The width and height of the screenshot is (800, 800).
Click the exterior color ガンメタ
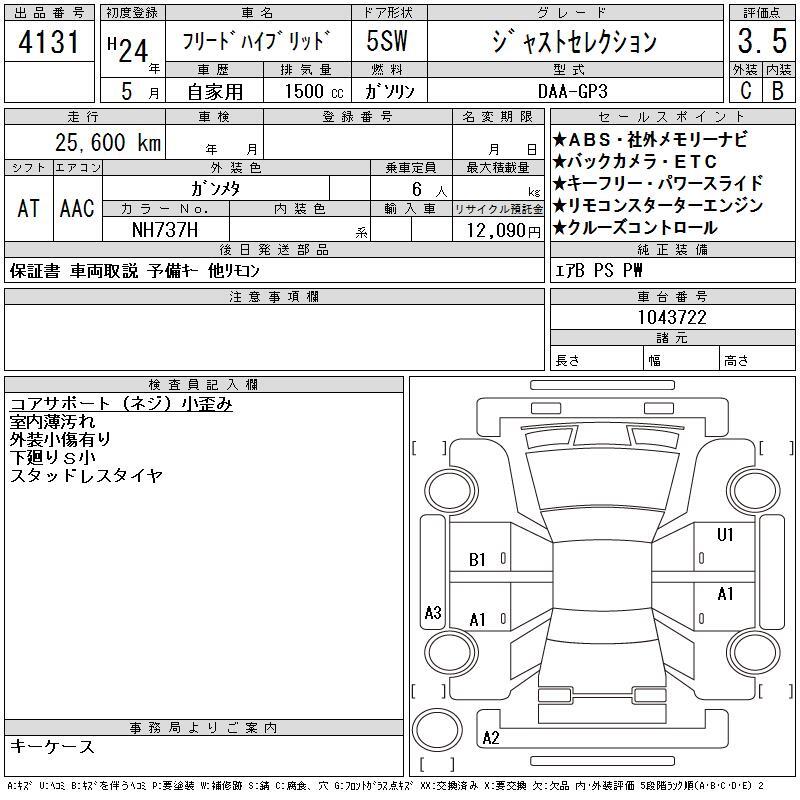point(215,189)
